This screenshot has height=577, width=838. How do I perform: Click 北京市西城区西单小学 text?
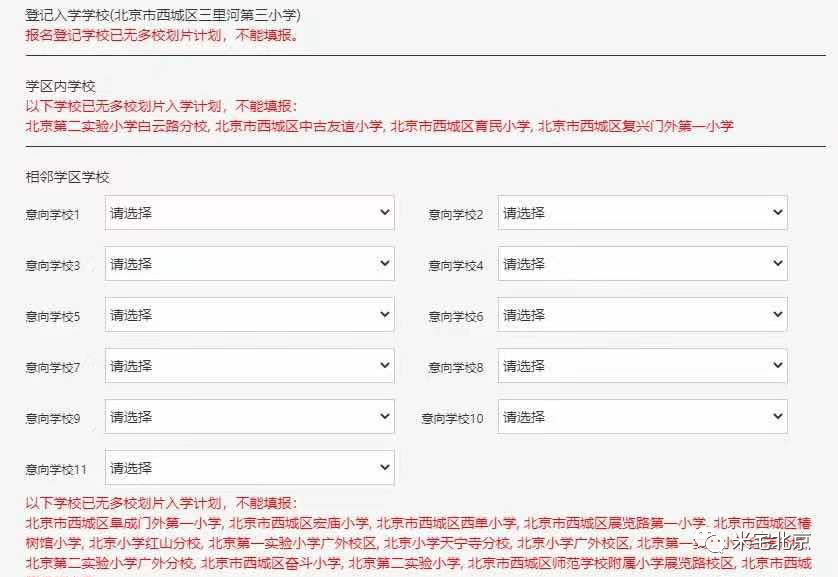(446, 523)
